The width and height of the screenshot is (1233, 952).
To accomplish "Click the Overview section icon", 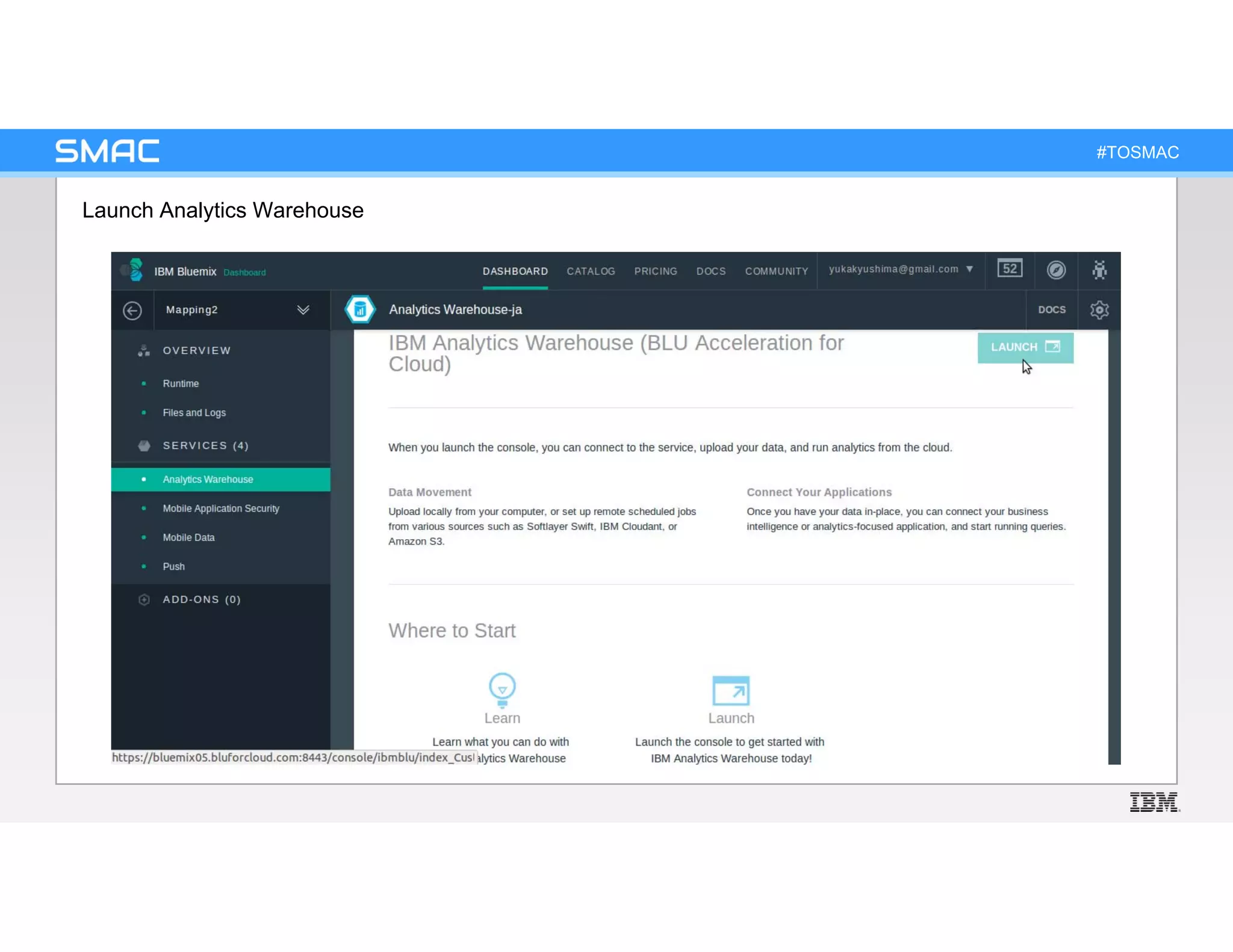I will 144,351.
